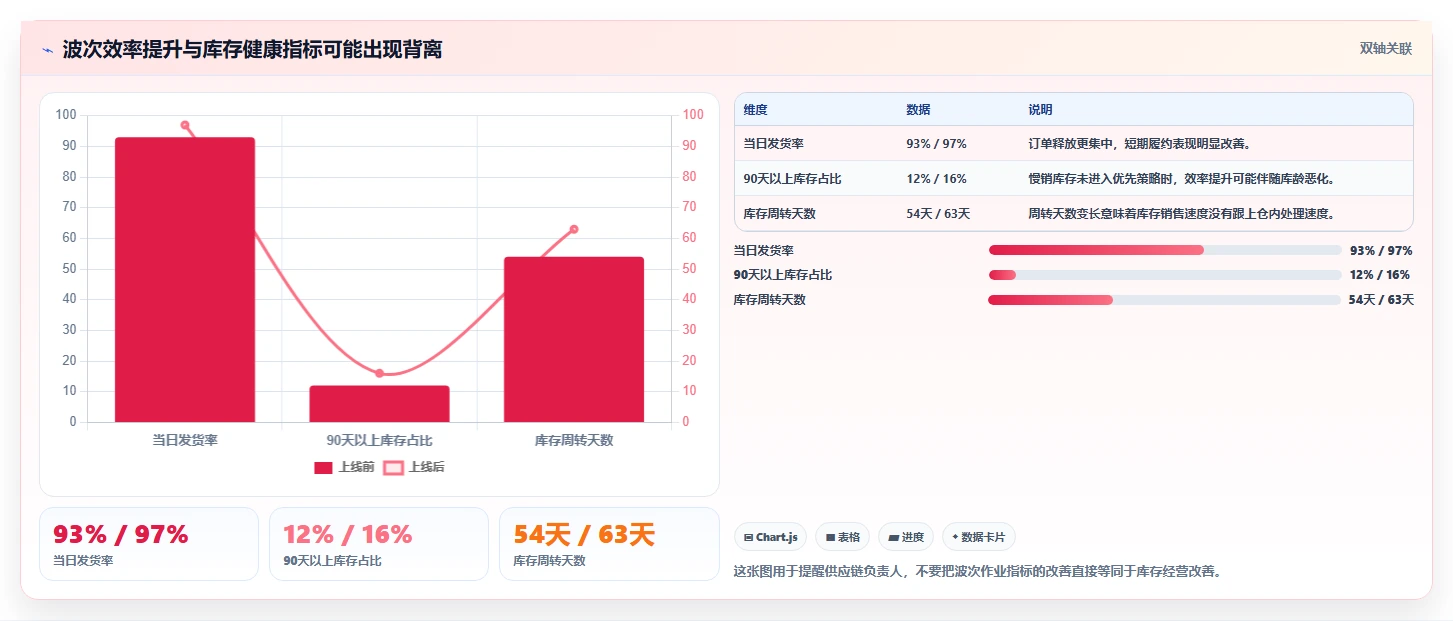Click the 93% / 97% value beside progress bar
This screenshot has width=1453, height=621.
pos(1381,251)
